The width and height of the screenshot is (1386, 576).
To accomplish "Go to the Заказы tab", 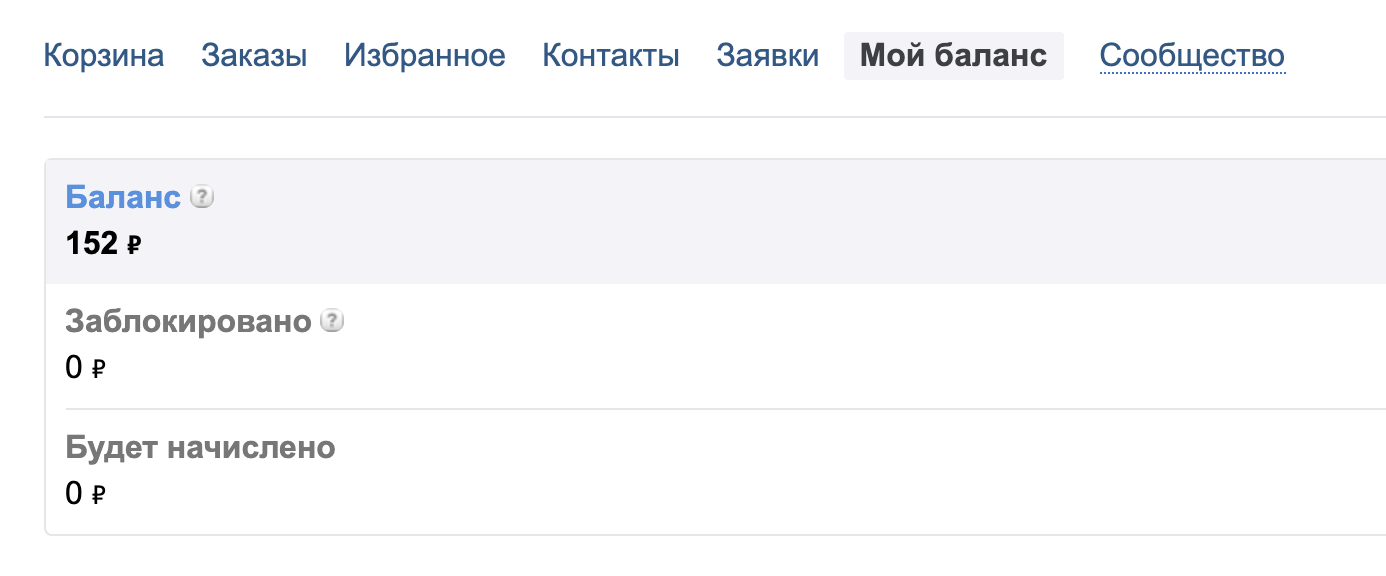I will [x=254, y=56].
